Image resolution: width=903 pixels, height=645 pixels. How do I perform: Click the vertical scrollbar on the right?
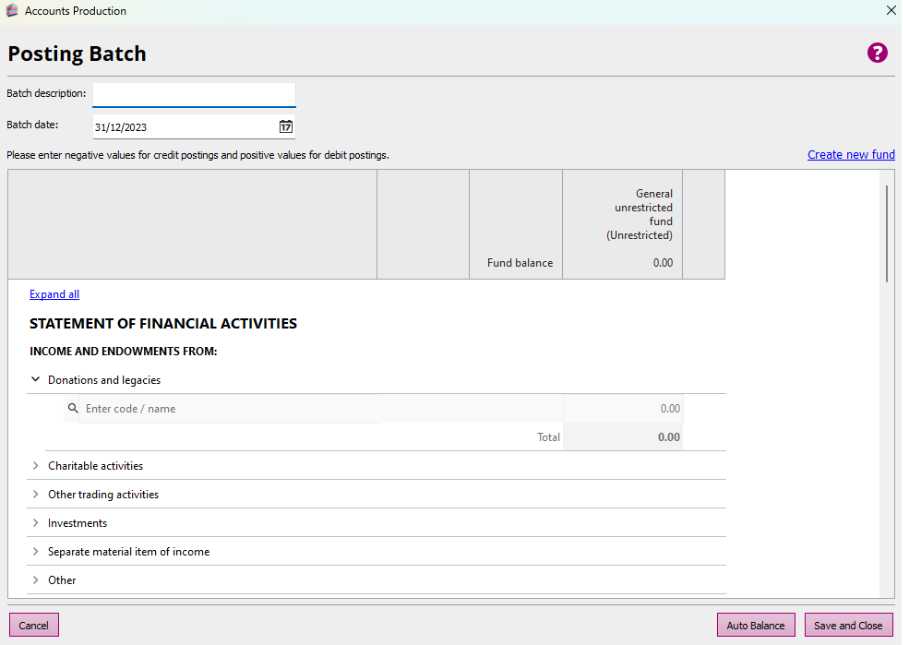[x=886, y=234]
